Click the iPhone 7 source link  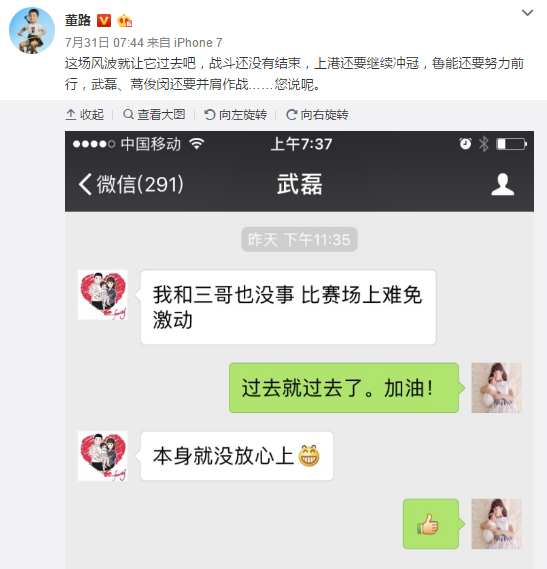tap(198, 43)
